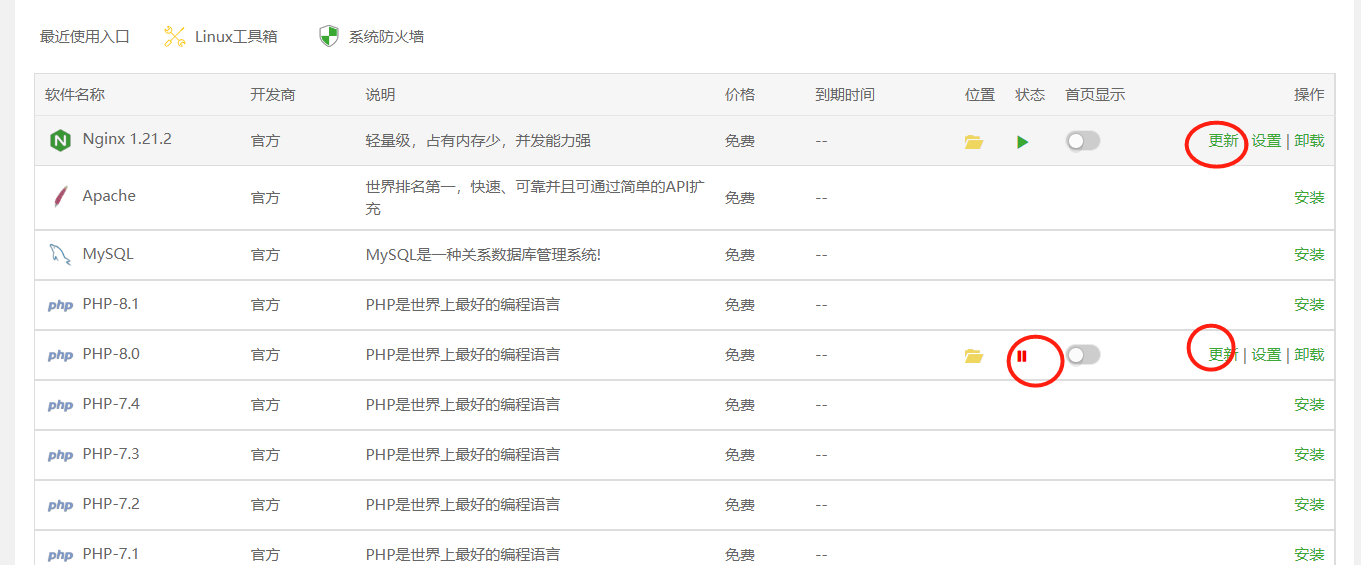Click the 状态 column header
Viewport: 1361px width, 565px height.
[1030, 95]
